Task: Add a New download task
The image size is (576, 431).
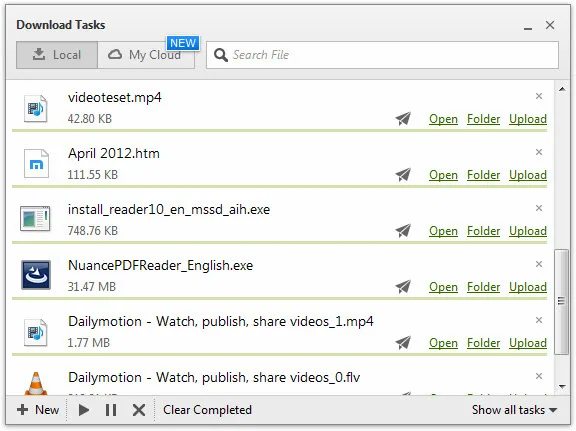Action: [x=38, y=410]
